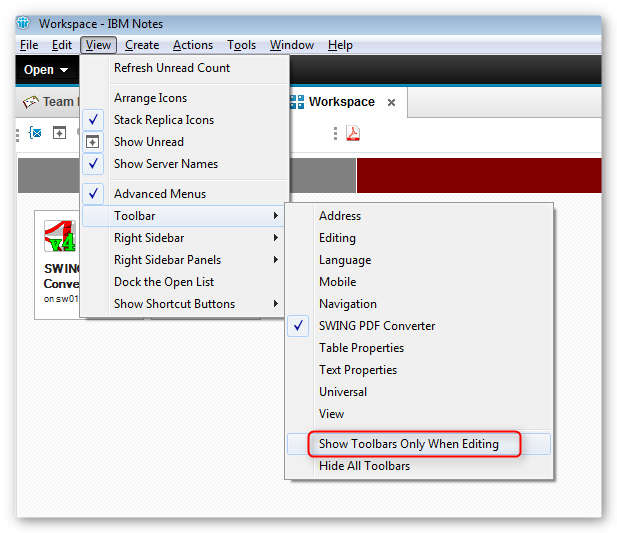Screen dimensions: 617x533
Task: Select Dock the Open List
Action: click(183, 282)
